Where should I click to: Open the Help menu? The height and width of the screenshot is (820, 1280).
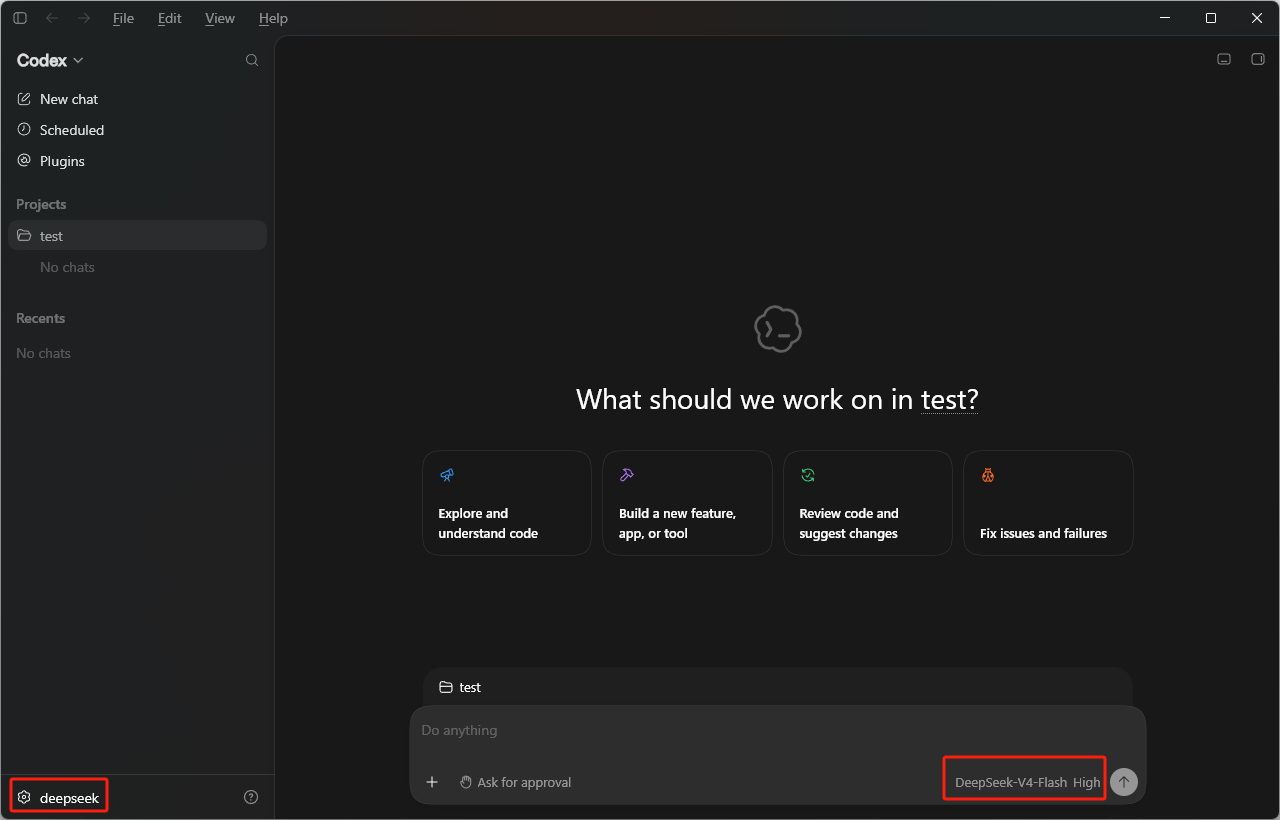[x=273, y=18]
